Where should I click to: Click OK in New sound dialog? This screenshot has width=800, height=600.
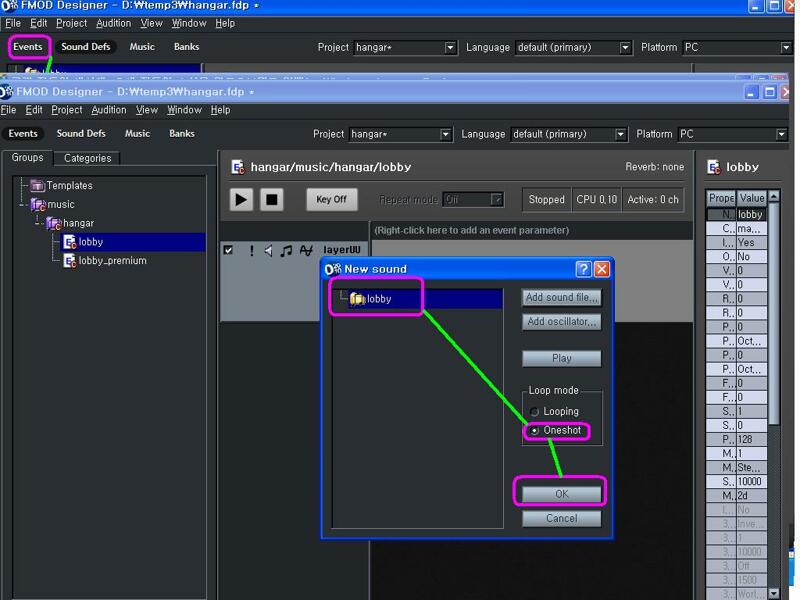pos(562,494)
